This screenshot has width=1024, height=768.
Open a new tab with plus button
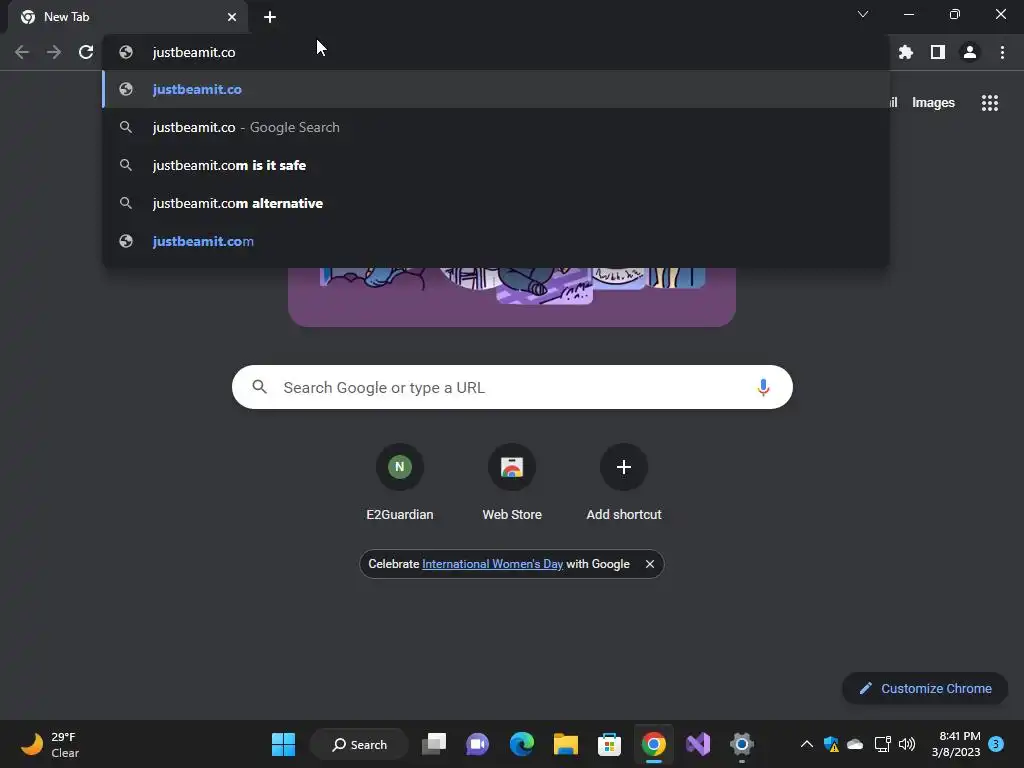pos(270,17)
